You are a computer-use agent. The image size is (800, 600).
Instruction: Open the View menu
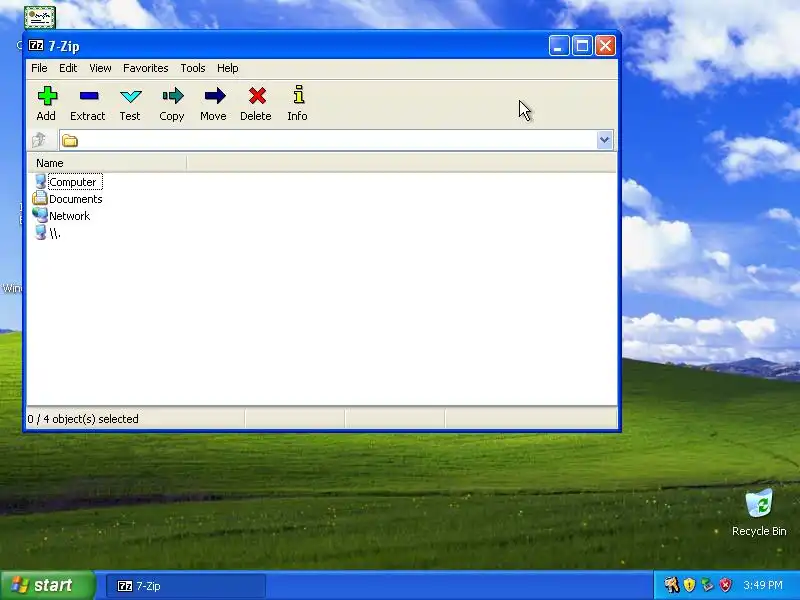[100, 68]
